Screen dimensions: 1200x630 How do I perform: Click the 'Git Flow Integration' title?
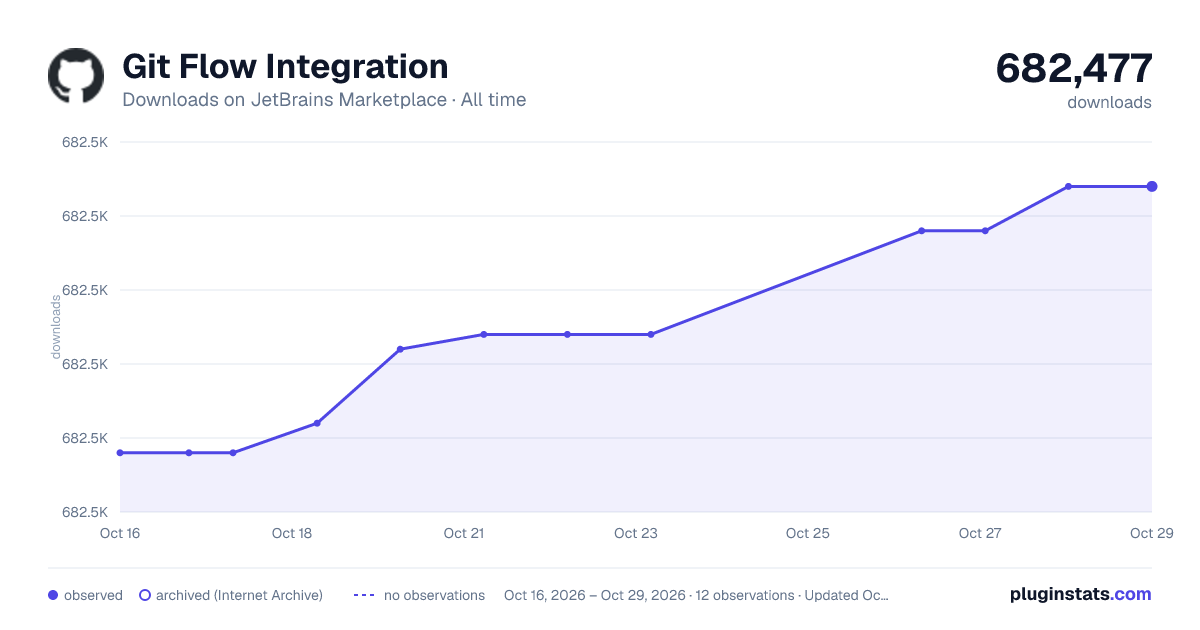285,66
